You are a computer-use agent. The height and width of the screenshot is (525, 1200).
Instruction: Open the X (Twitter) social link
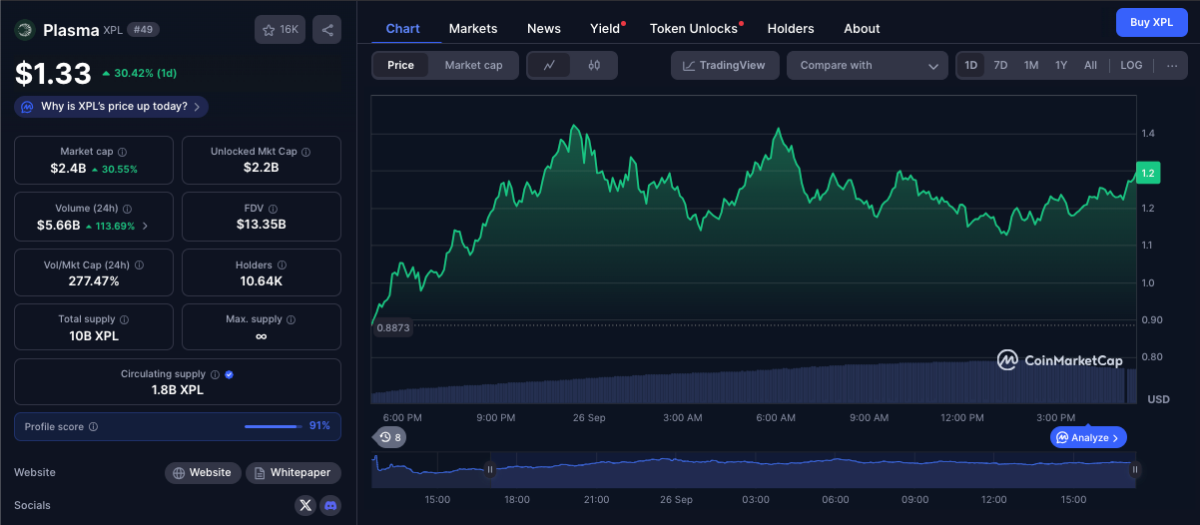306,505
